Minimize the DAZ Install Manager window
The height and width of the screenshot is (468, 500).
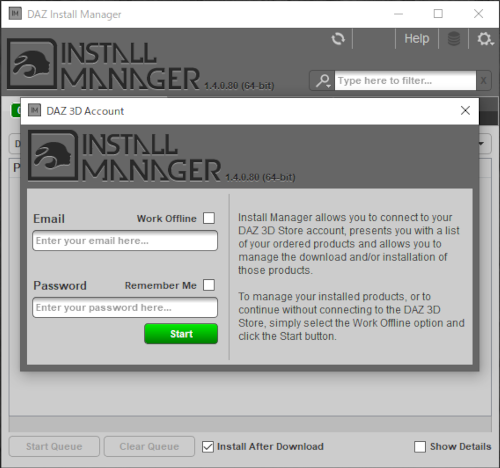(398, 14)
